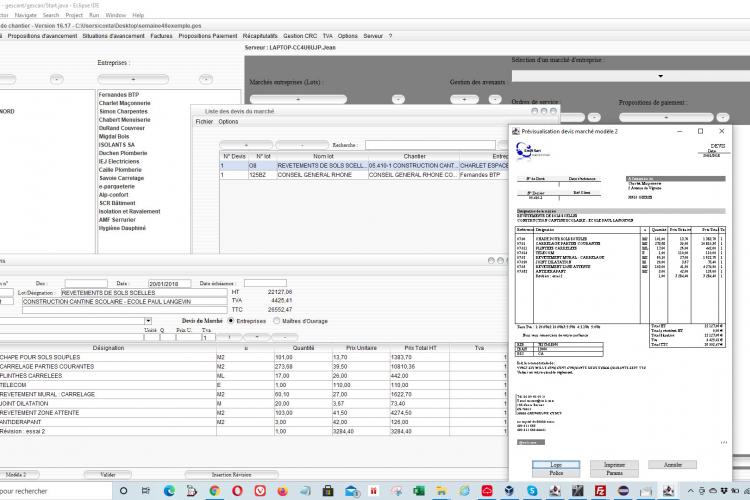
Task: Launch Google Chrome from the taskbar
Action: (215, 490)
